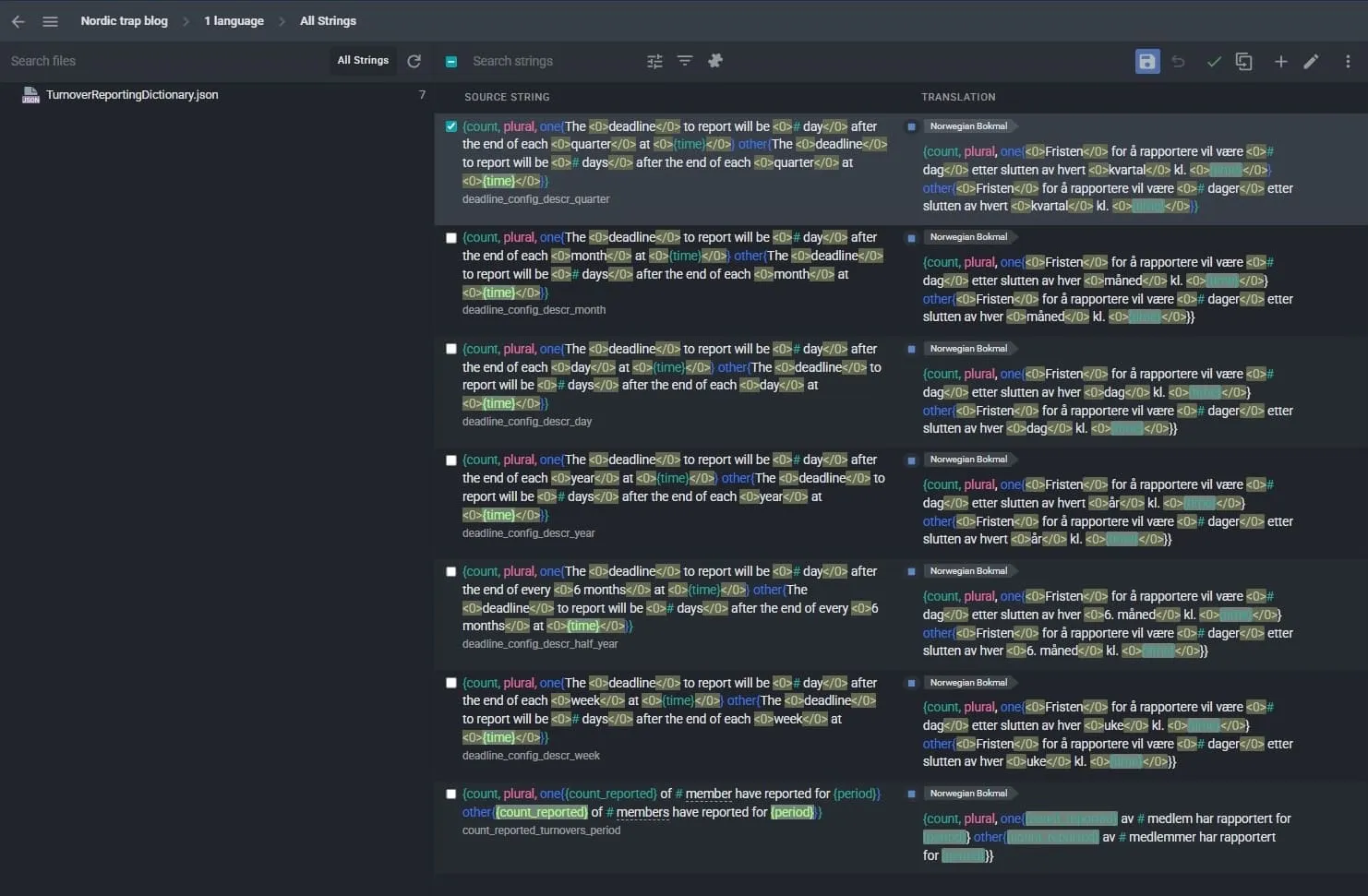Check the deadline_config_descr_day string checkbox

click(x=451, y=349)
